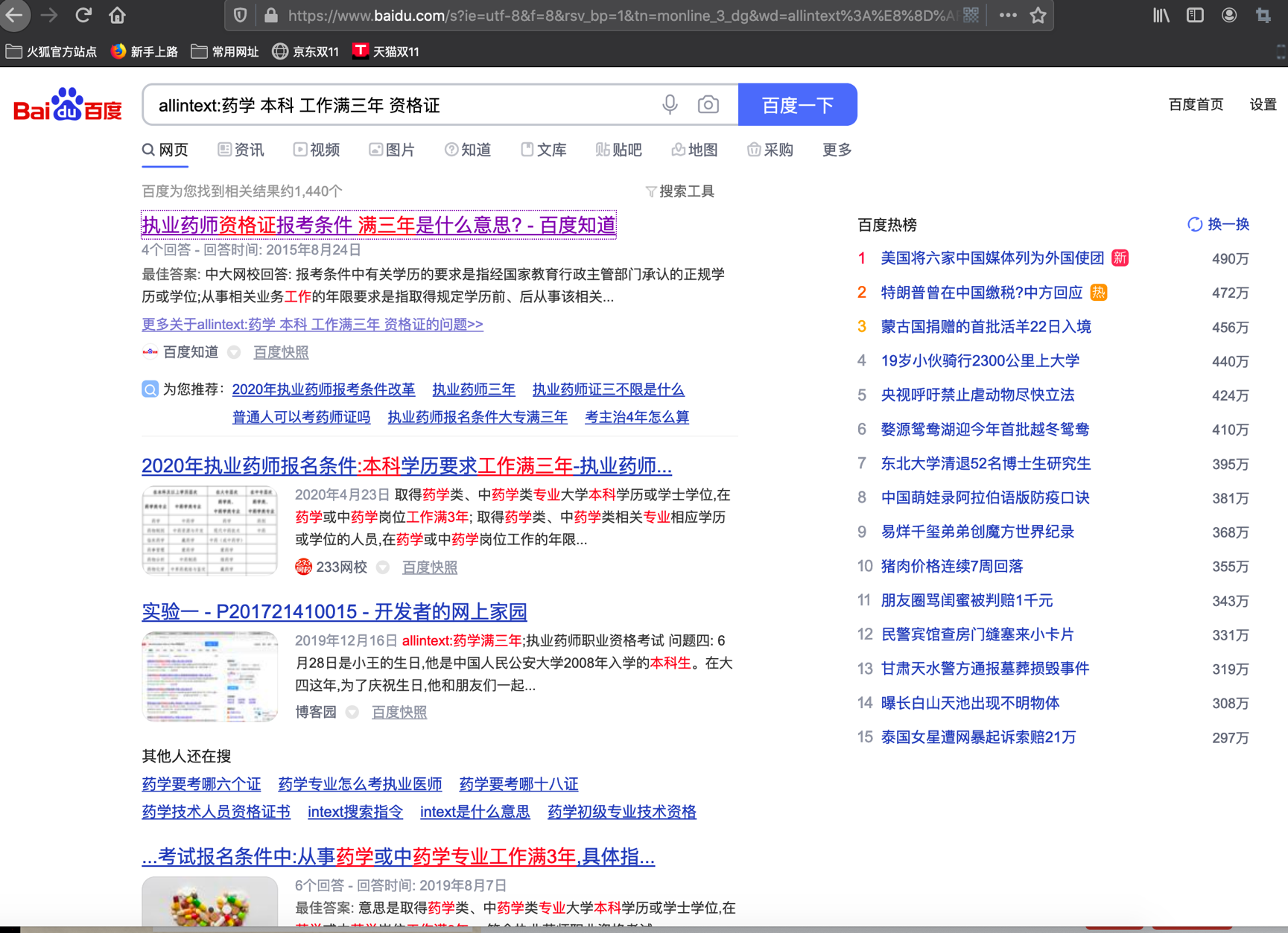
Task: Switch to the 地图 tab
Action: (694, 150)
